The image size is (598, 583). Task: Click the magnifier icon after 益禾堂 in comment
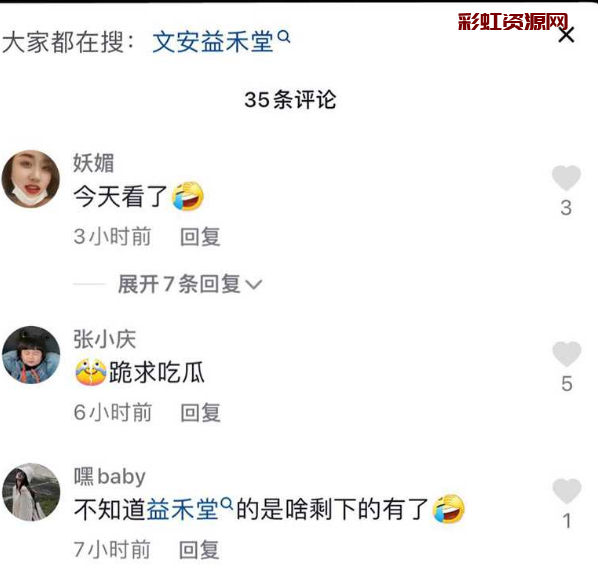point(227,504)
